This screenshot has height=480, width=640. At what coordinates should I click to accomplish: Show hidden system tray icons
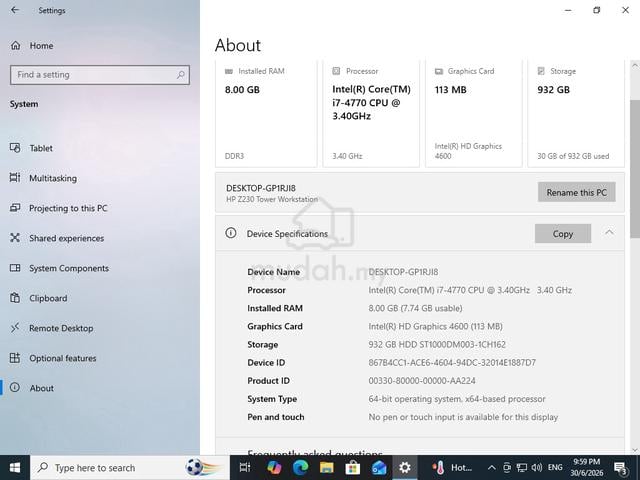click(492, 468)
